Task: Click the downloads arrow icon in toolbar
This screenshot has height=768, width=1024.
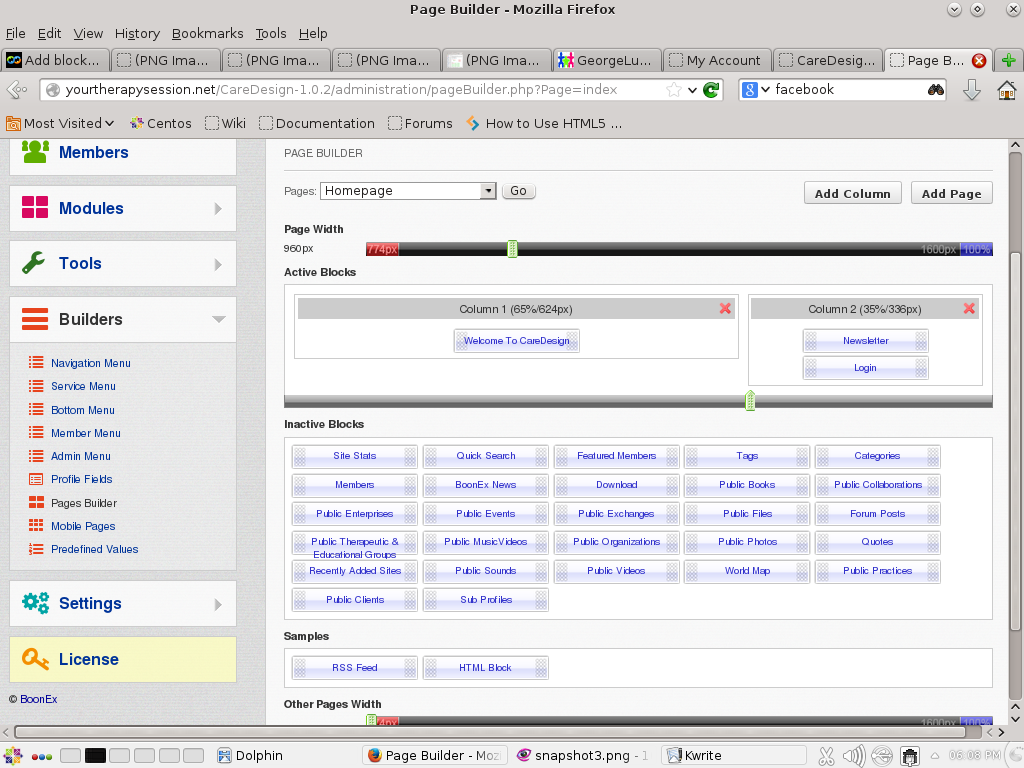Action: (x=971, y=90)
